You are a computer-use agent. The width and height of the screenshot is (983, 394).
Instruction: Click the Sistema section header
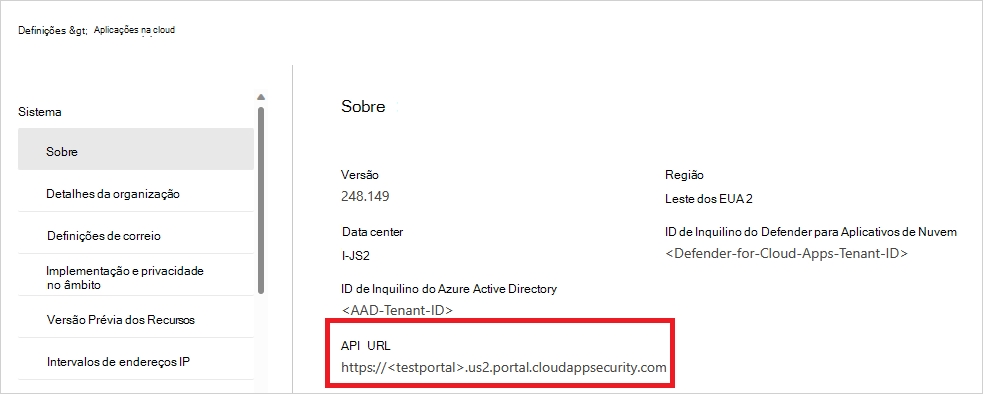click(39, 112)
